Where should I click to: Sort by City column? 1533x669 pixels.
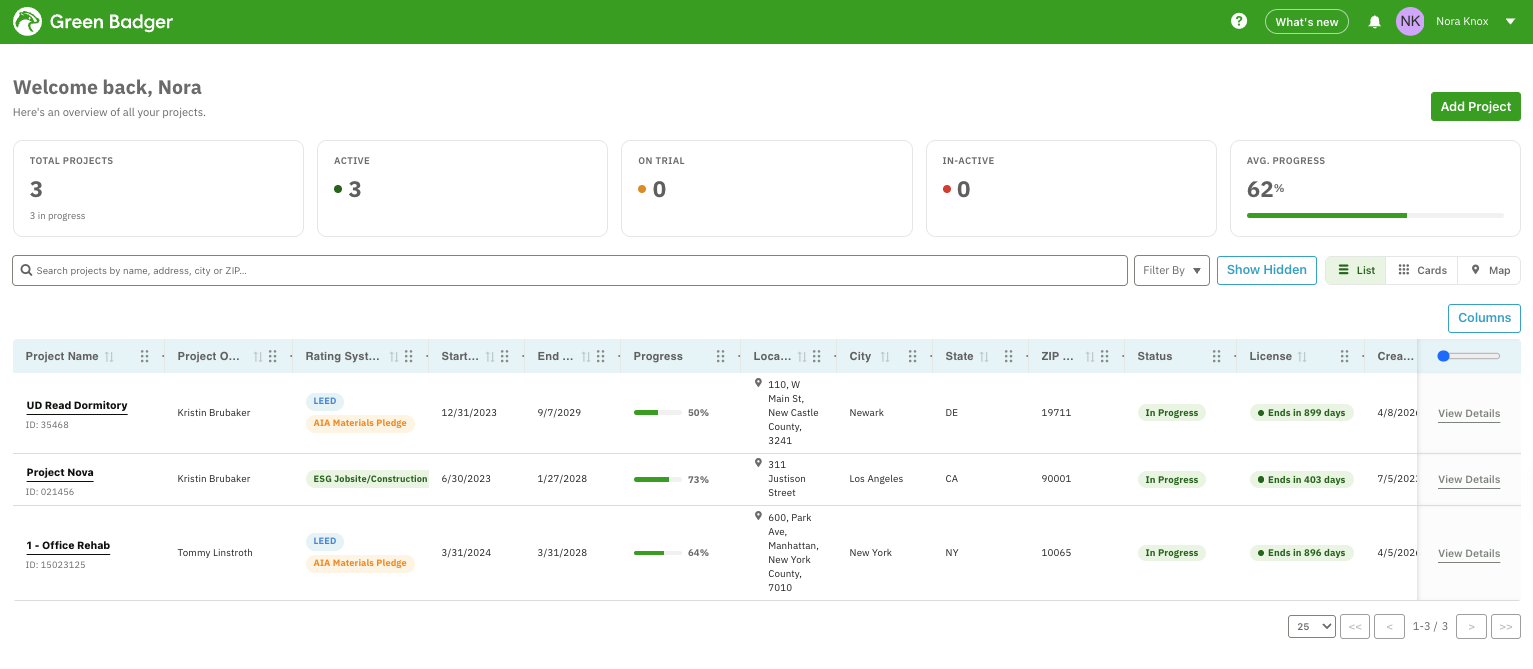pos(884,356)
